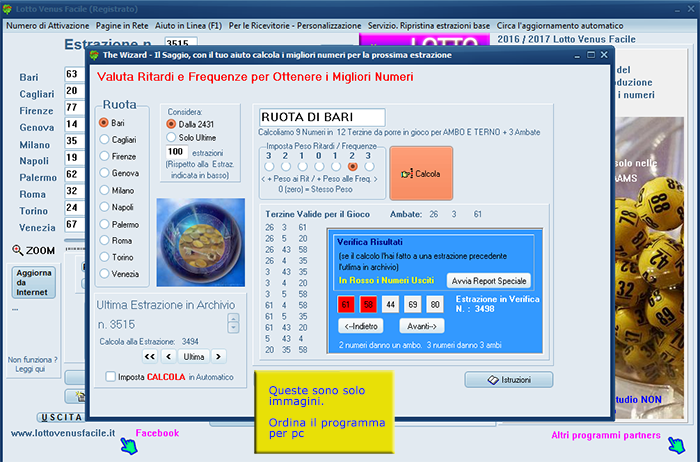Open the 'Non funziona? Leggi qui' link

32,364
